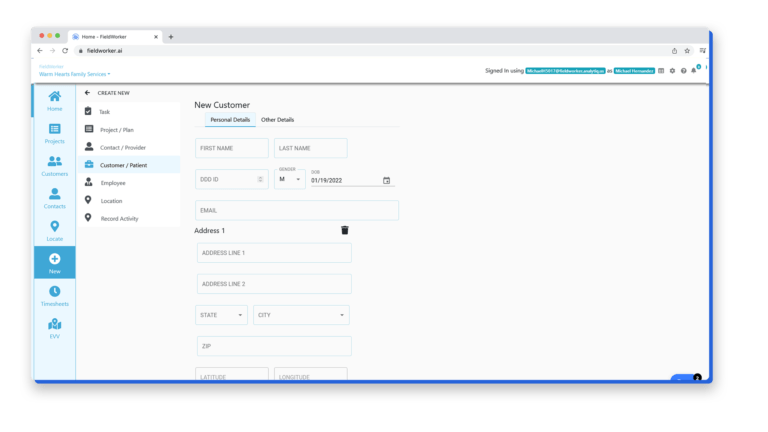The image size is (768, 432).
Task: Open the Gender dropdown
Action: (x=289, y=179)
